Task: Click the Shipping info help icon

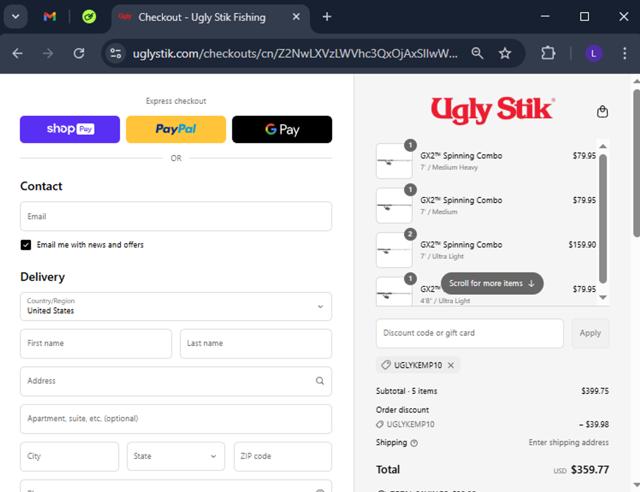Action: (414, 443)
